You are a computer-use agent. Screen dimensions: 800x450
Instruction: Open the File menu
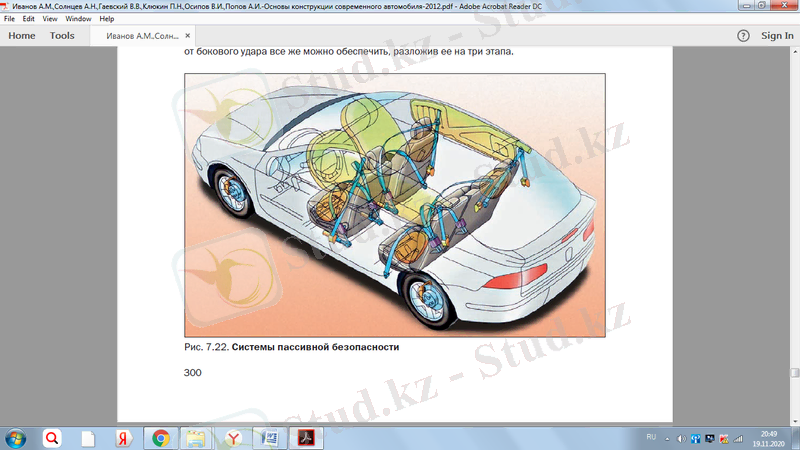9,19
